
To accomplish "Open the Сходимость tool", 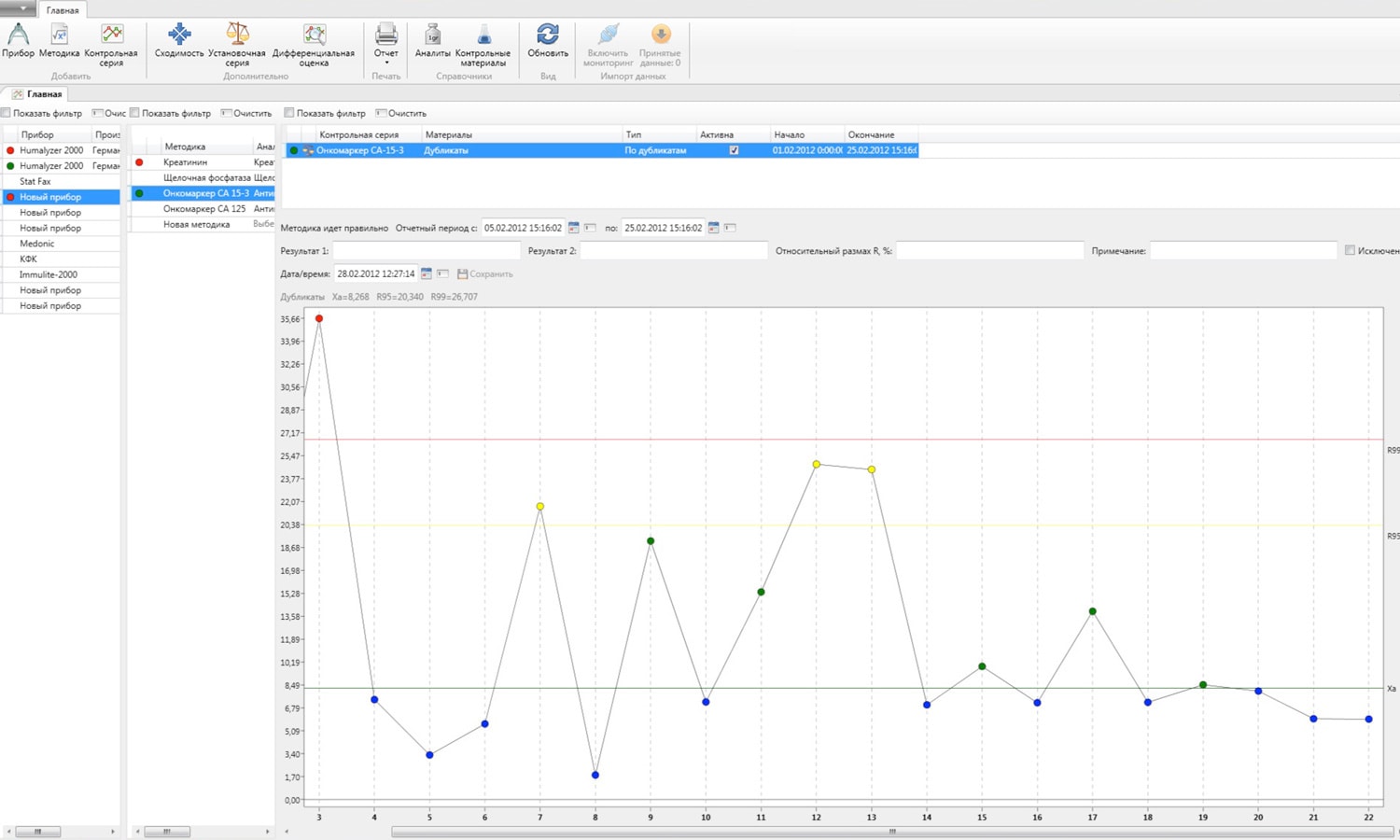I will coord(179,35).
